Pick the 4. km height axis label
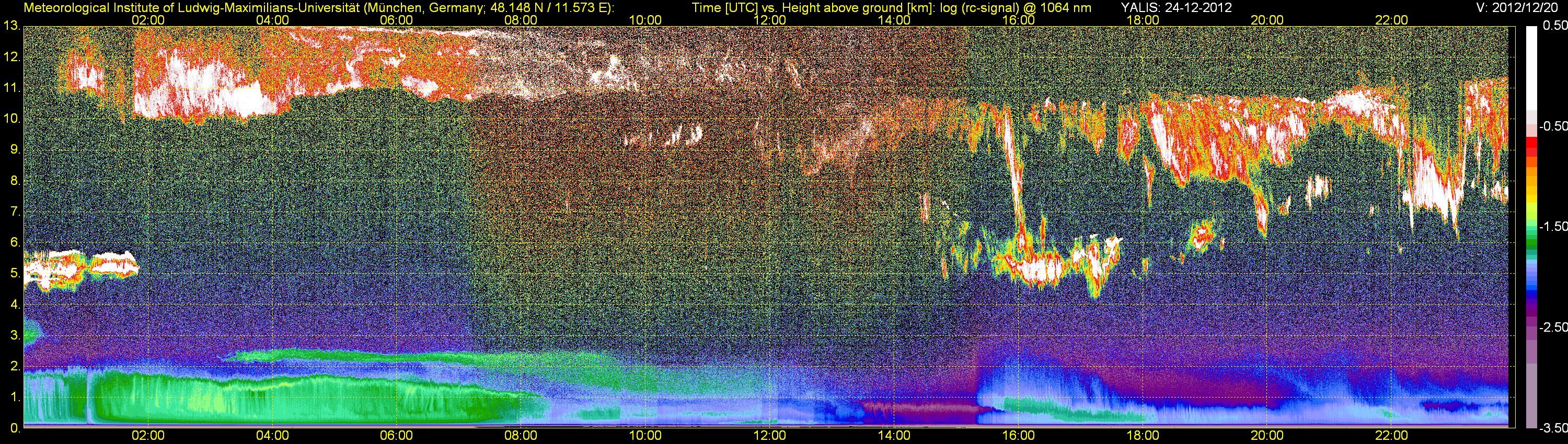The height and width of the screenshot is (444, 1568). (x=15, y=305)
